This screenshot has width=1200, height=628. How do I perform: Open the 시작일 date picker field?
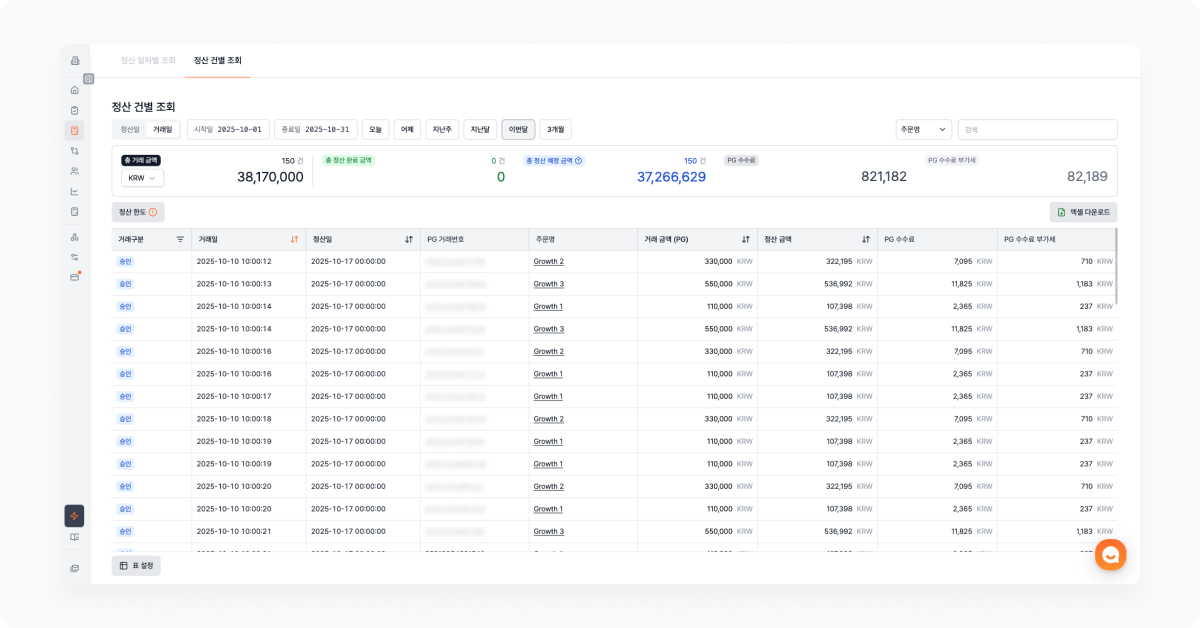coord(229,129)
